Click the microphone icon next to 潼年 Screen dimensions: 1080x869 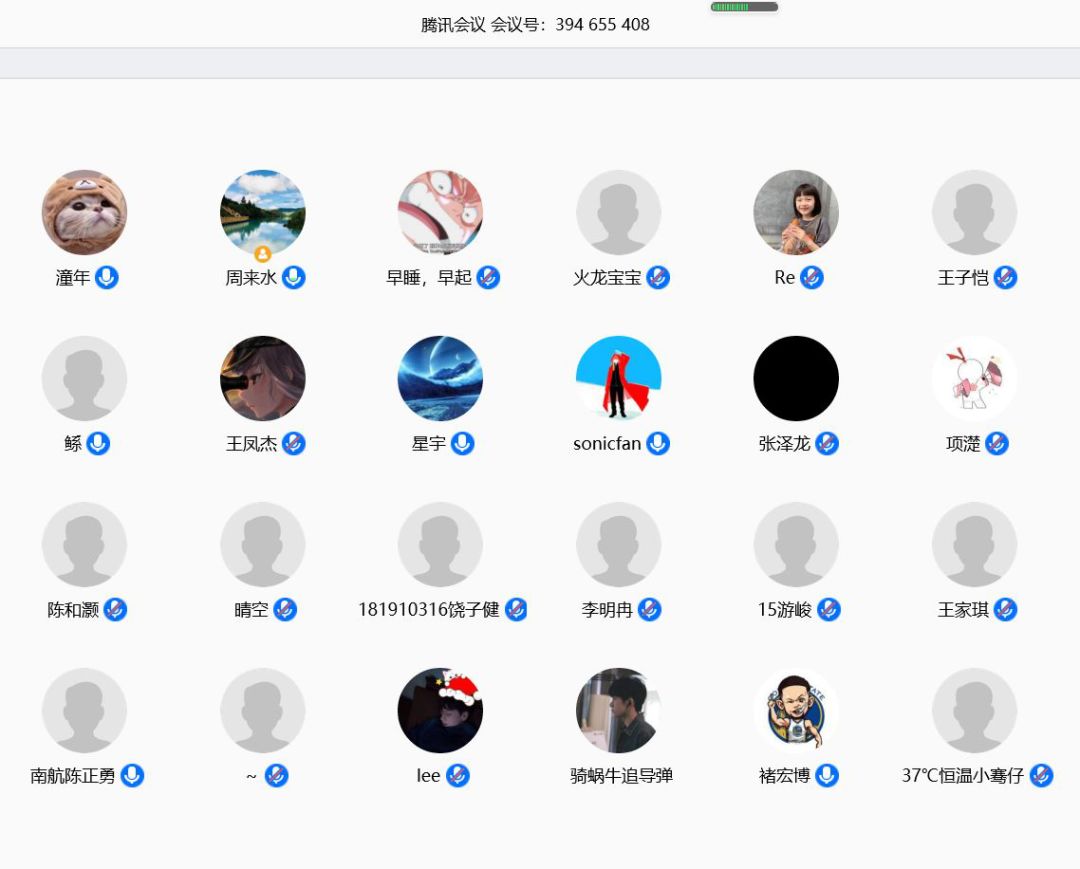[107, 278]
